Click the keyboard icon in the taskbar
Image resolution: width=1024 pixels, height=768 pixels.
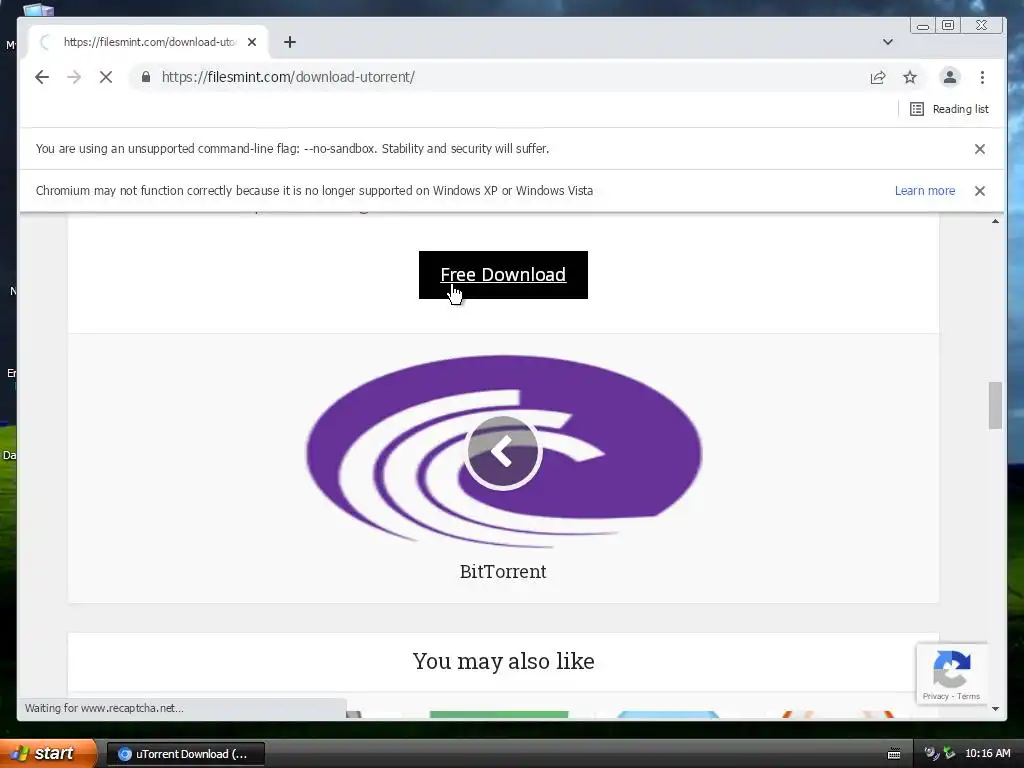tap(894, 754)
